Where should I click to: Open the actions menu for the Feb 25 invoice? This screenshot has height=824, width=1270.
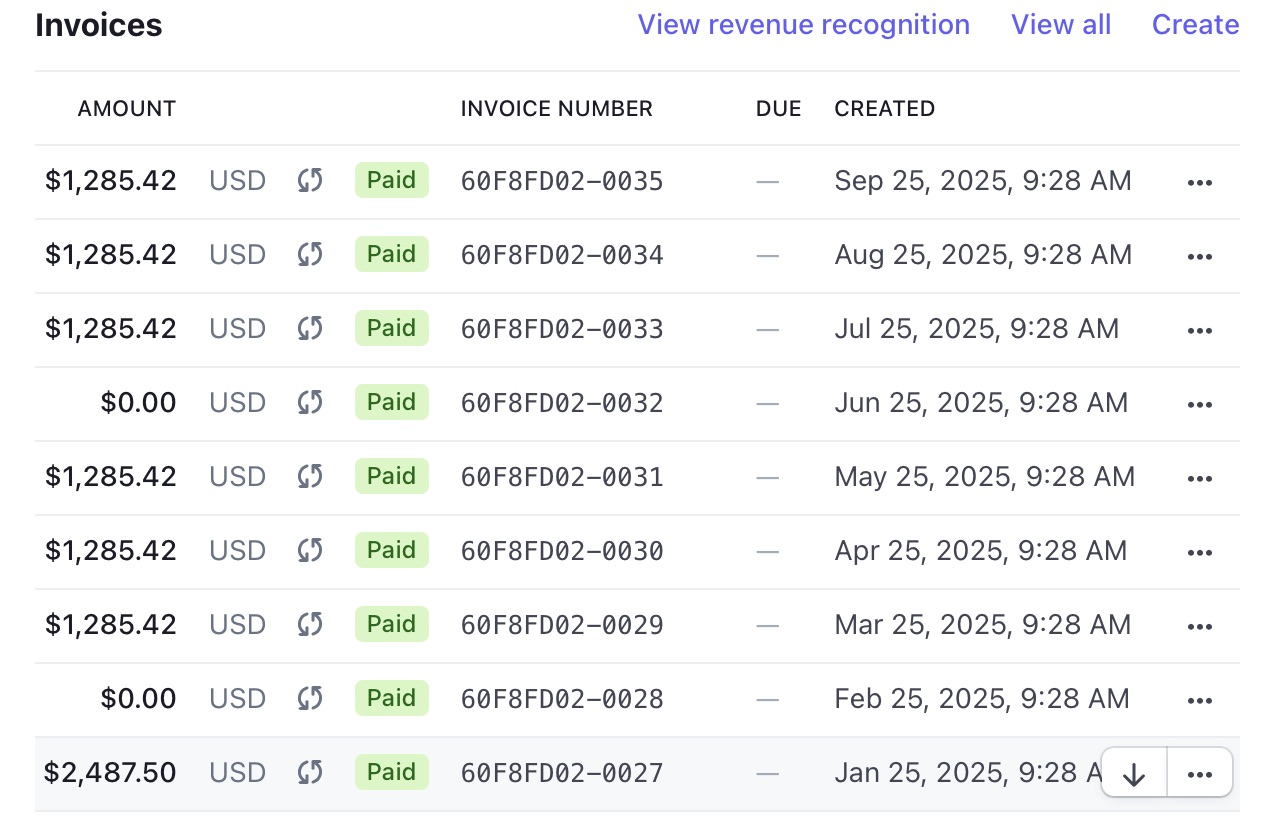coord(1199,698)
